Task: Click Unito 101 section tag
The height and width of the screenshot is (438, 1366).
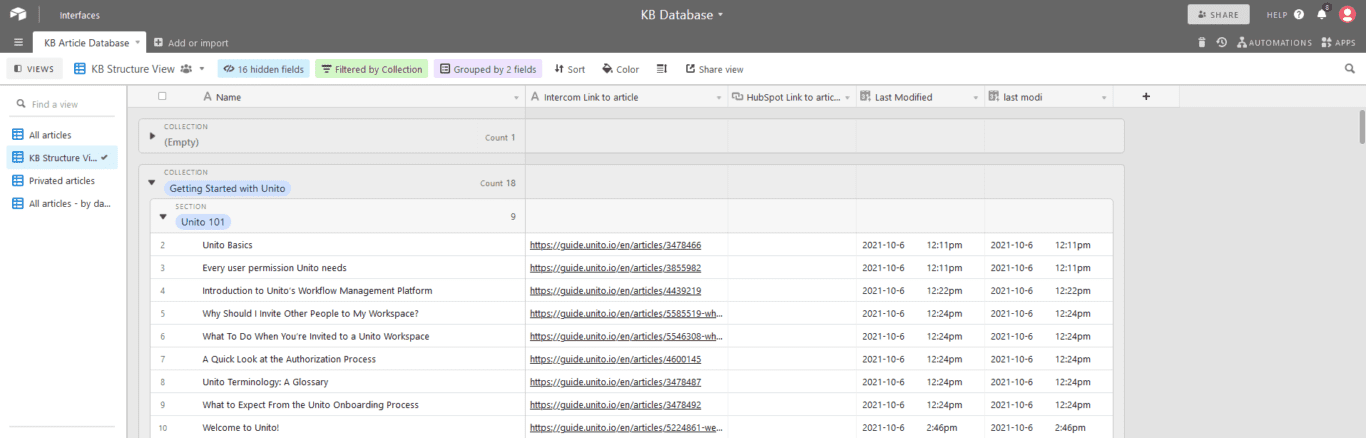Action: click(202, 222)
